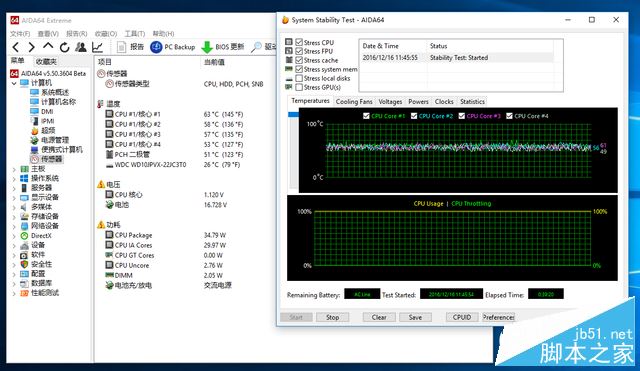640x371 pixels.
Task: Expand the 存储设备 tree node
Action: (x=14, y=217)
